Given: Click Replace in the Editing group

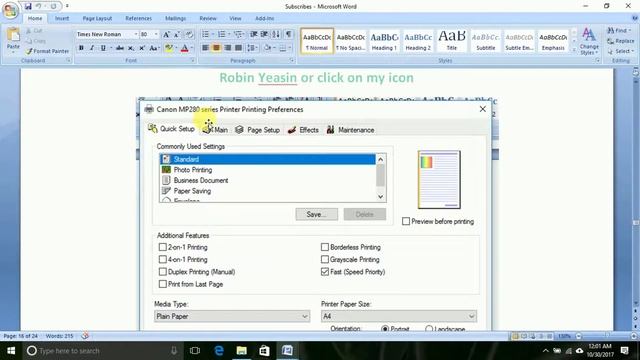Looking at the screenshot, I should [x=620, y=41].
